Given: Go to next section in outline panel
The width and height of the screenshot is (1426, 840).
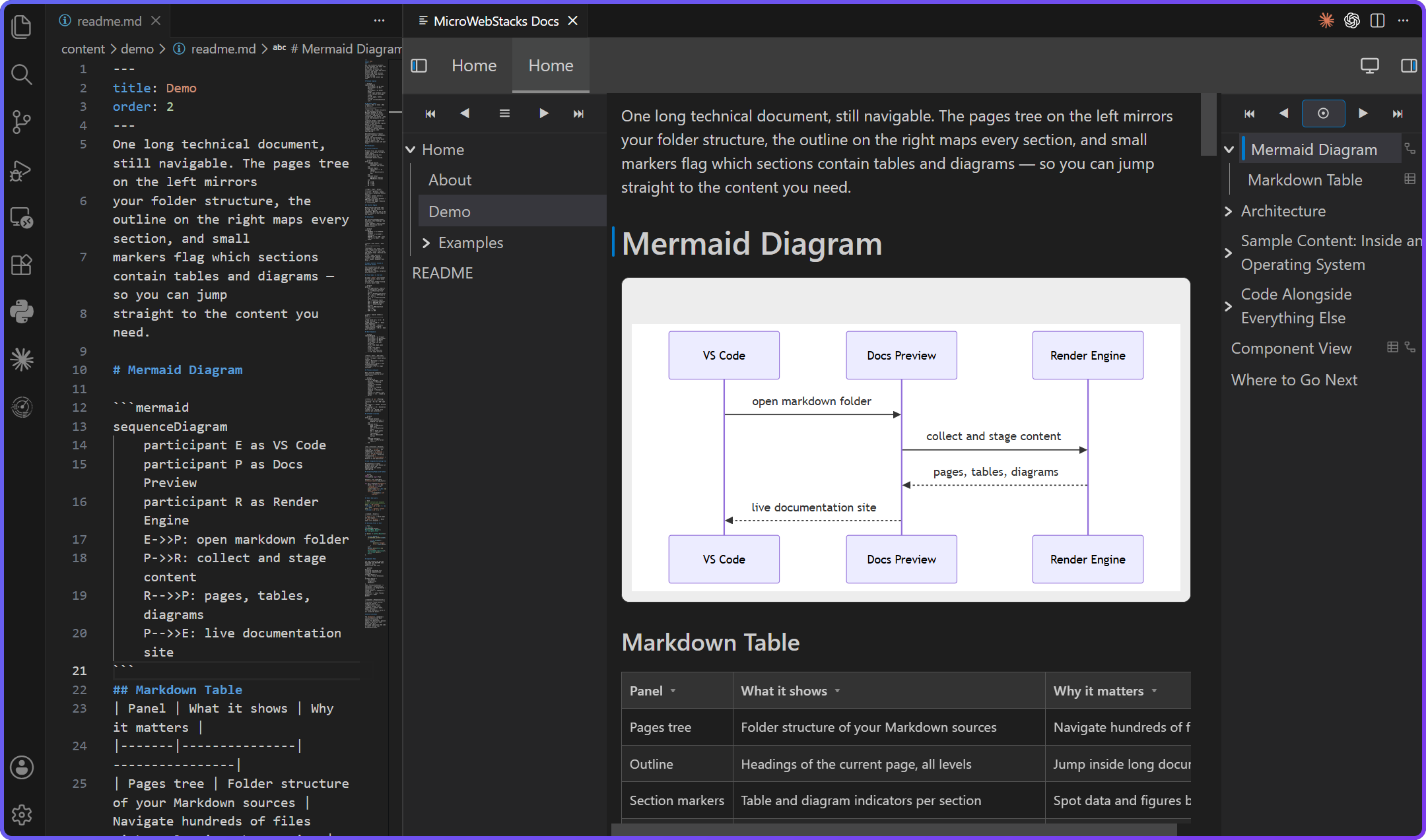Looking at the screenshot, I should pos(1363,113).
